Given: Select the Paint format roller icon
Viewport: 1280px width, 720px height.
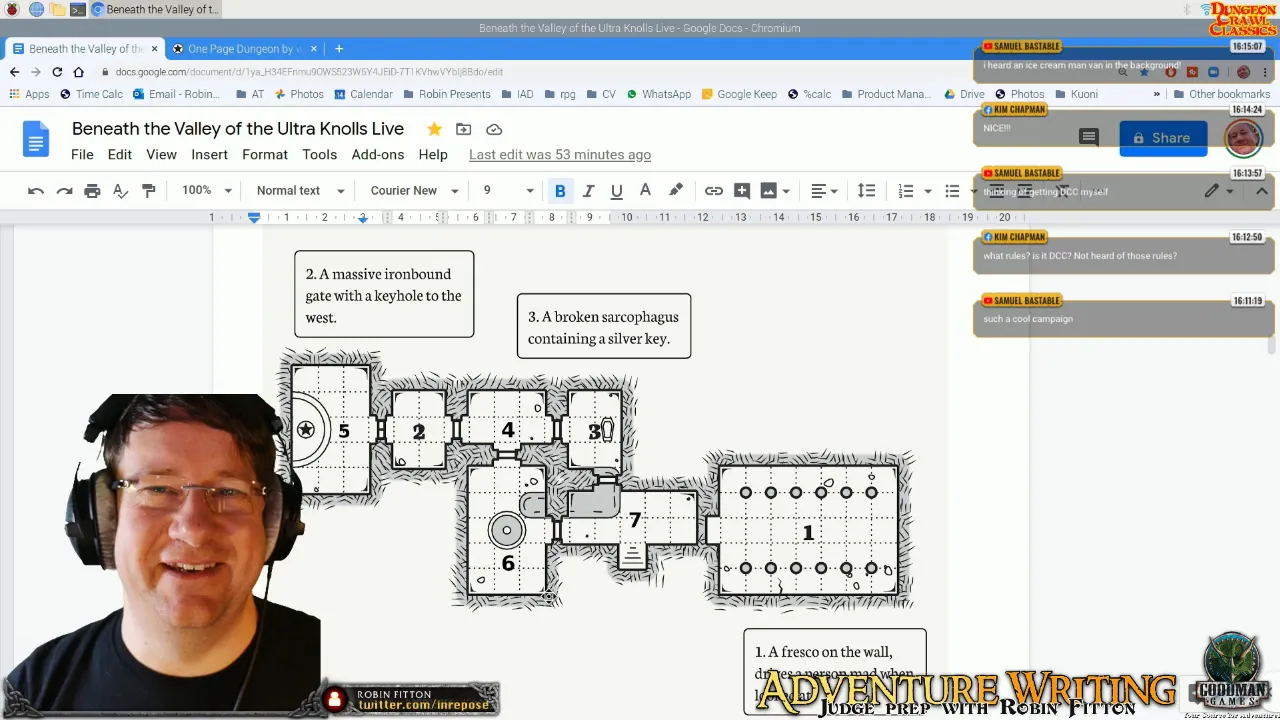Looking at the screenshot, I should (148, 190).
